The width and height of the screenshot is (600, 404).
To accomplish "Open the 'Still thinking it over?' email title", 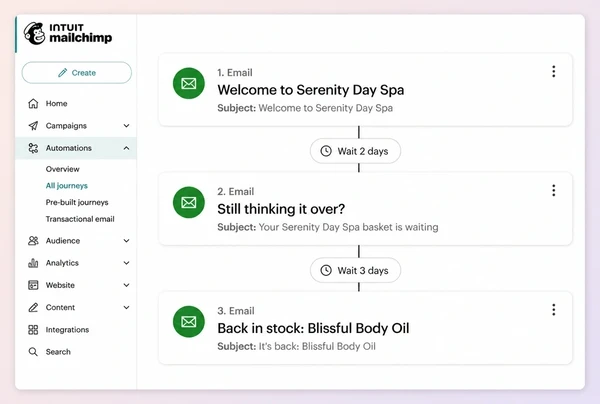I will tap(281, 209).
